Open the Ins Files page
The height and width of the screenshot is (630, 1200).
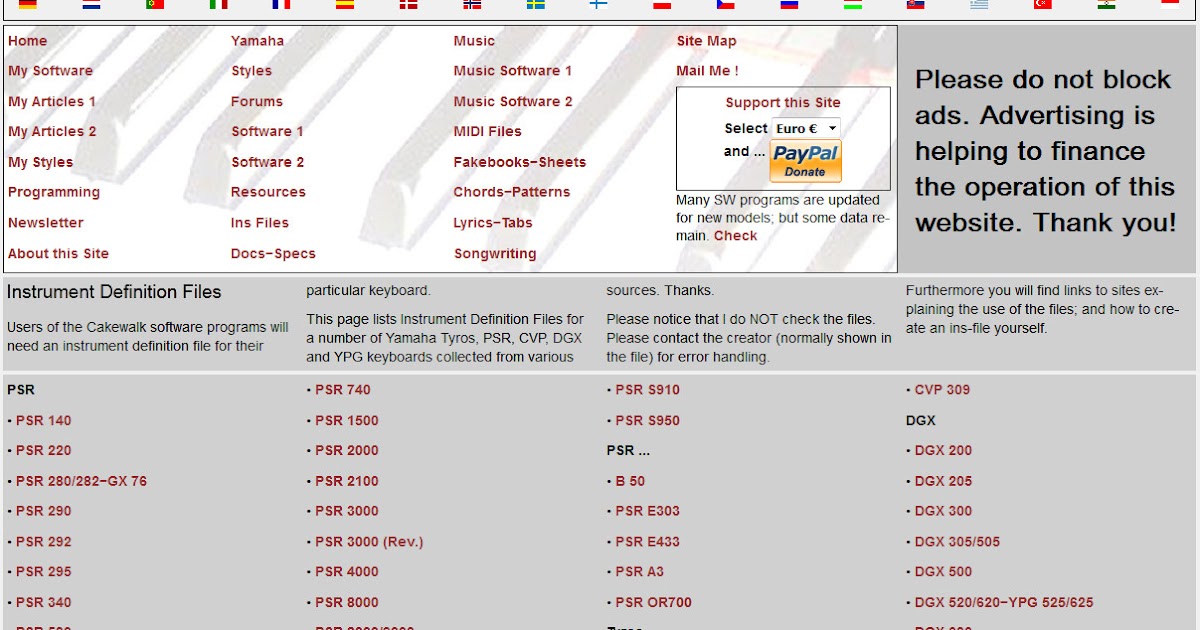pyautogui.click(x=260, y=223)
